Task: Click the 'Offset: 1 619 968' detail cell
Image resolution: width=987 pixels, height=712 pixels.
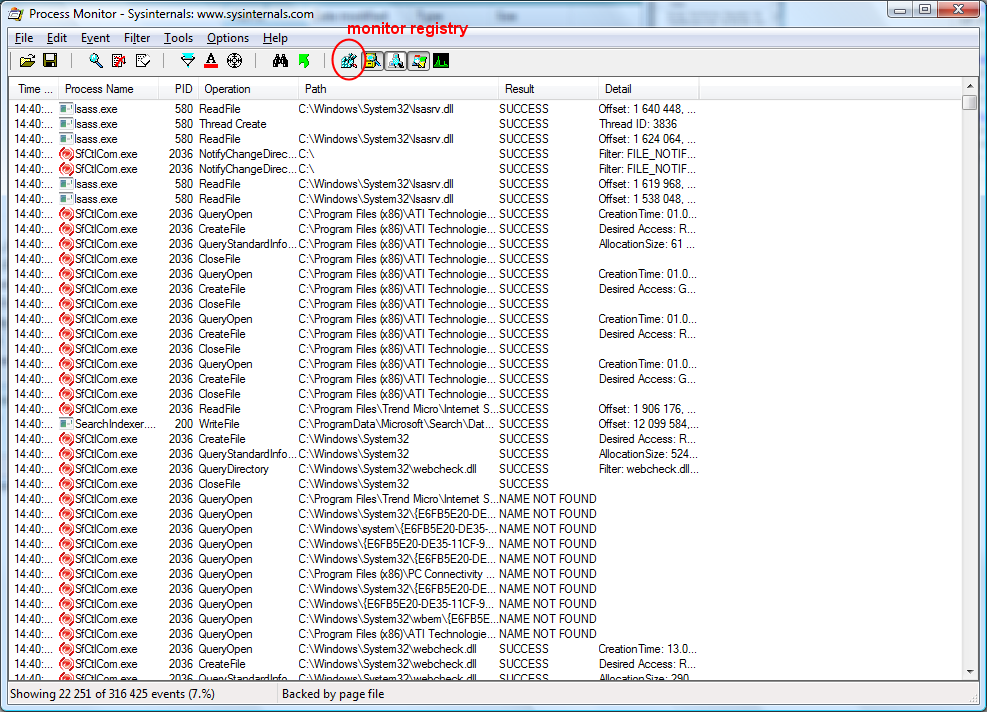Action: [647, 184]
